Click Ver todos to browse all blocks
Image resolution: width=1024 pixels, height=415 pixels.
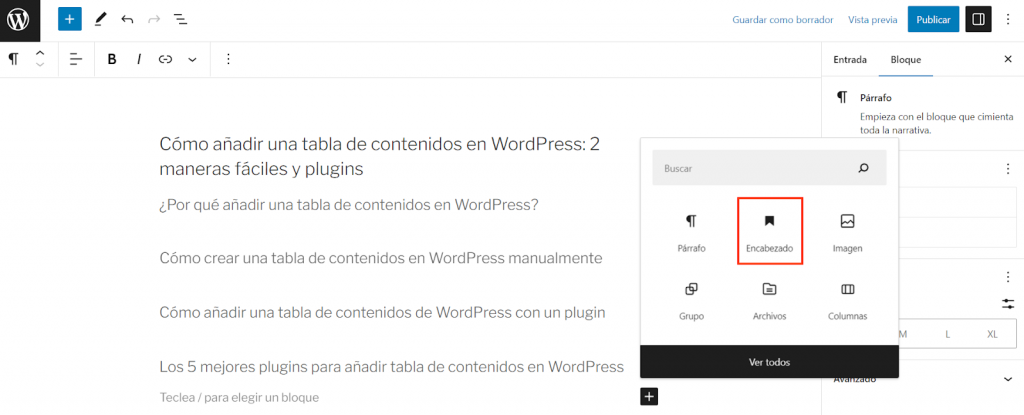tap(769, 361)
